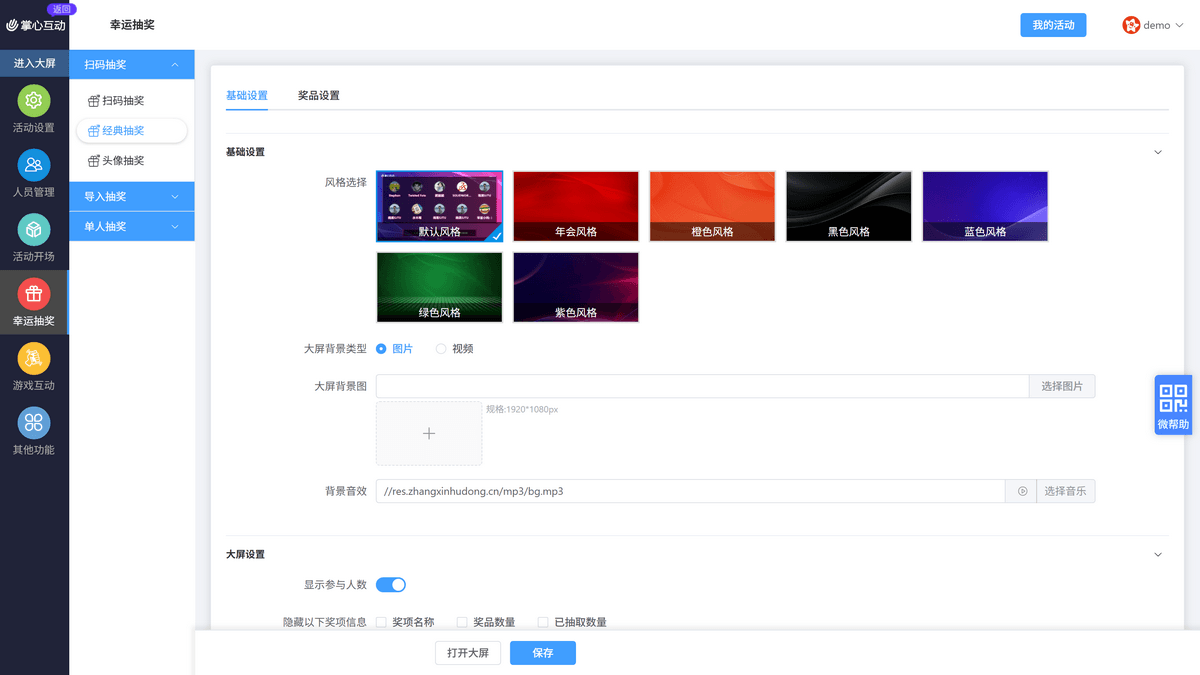This screenshot has height=675, width=1200.
Task: Click the 返回 badge
Action: coord(62,8)
